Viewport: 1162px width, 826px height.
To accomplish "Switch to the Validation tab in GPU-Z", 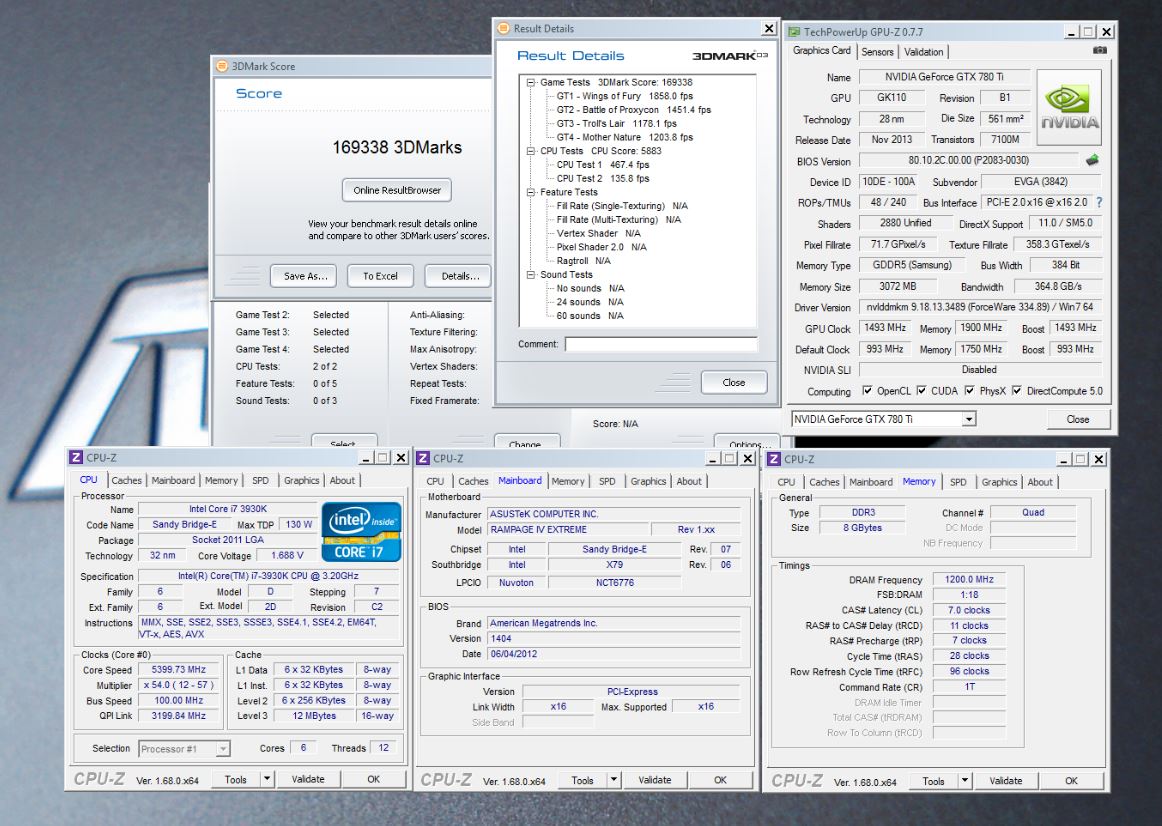I will (x=923, y=52).
